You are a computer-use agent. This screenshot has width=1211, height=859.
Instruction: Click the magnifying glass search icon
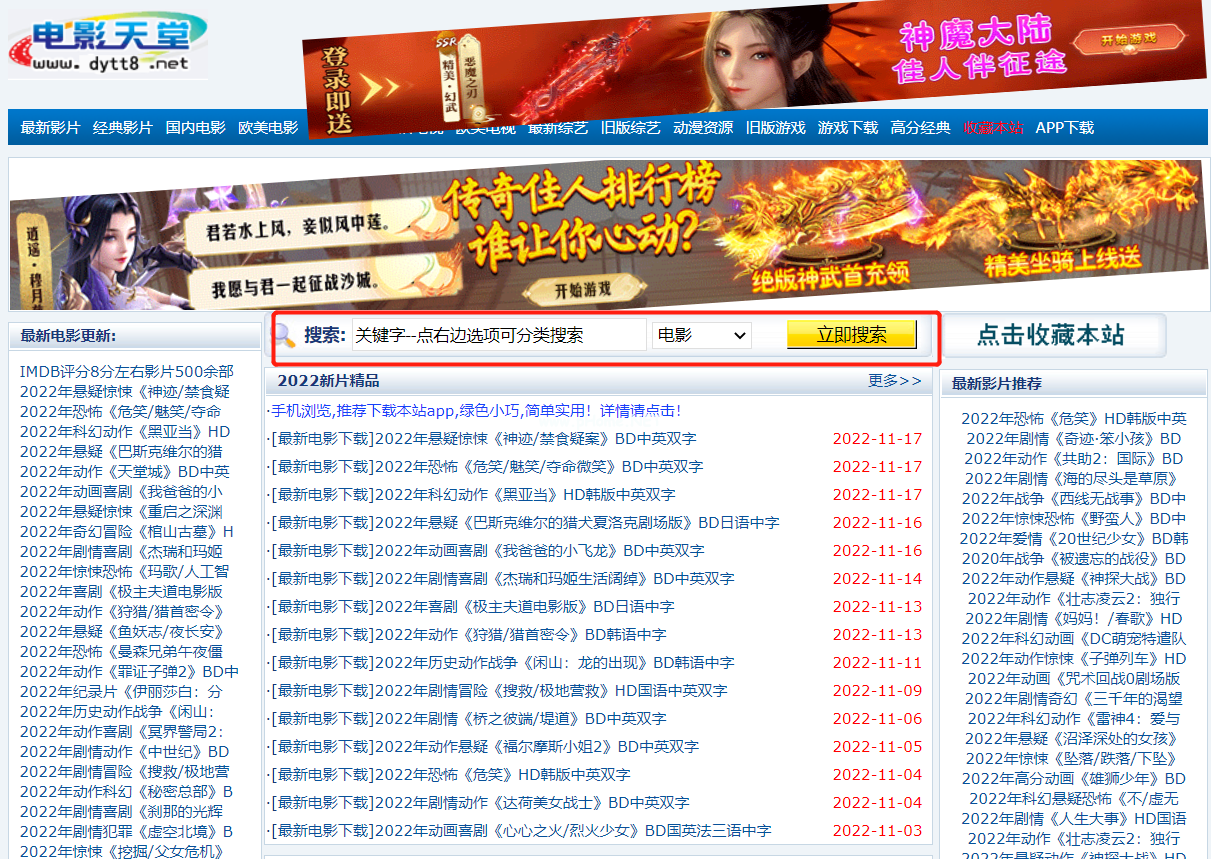pos(285,335)
